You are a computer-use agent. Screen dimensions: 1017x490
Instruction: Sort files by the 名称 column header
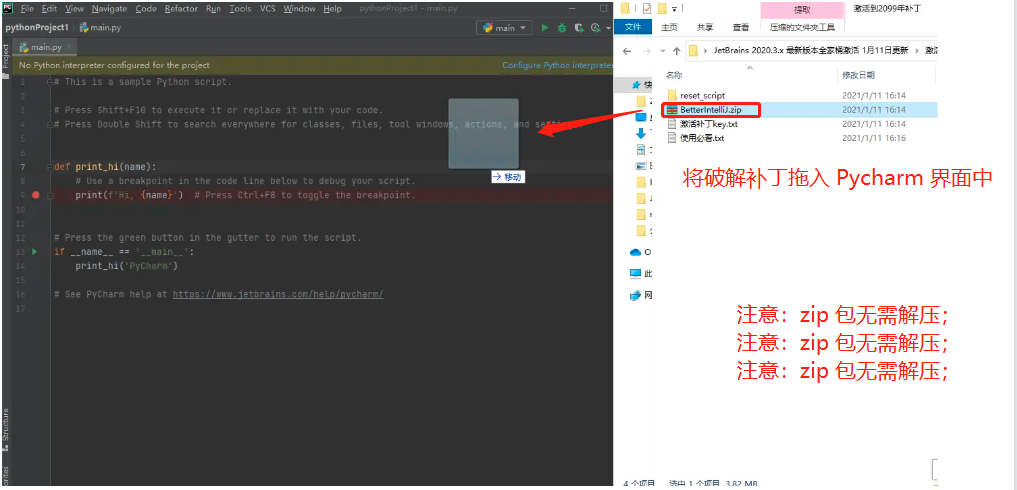[x=675, y=75]
